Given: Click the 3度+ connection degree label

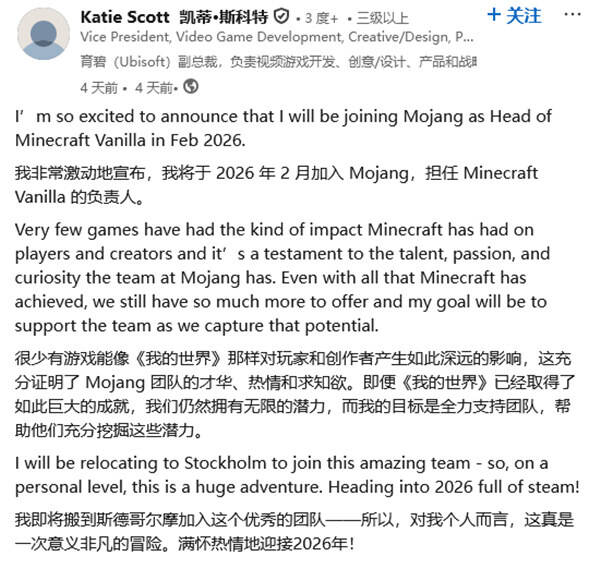Looking at the screenshot, I should point(320,18).
